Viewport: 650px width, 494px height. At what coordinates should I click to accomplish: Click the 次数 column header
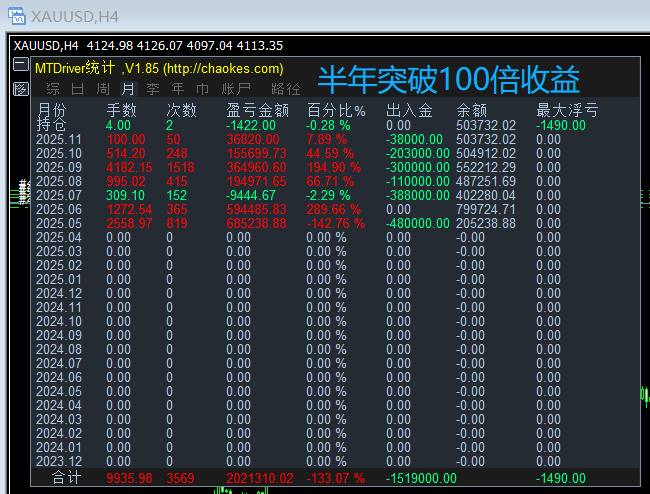point(181,111)
